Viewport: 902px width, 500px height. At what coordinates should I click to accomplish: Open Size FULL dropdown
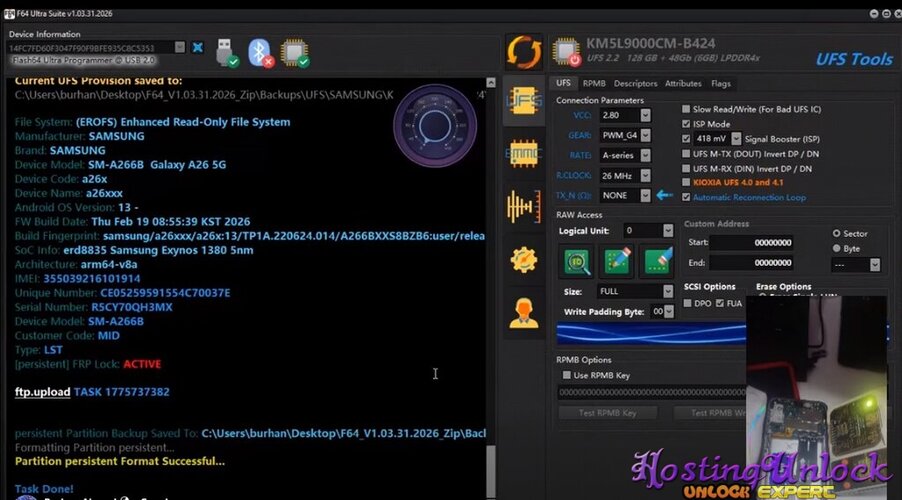click(x=668, y=291)
